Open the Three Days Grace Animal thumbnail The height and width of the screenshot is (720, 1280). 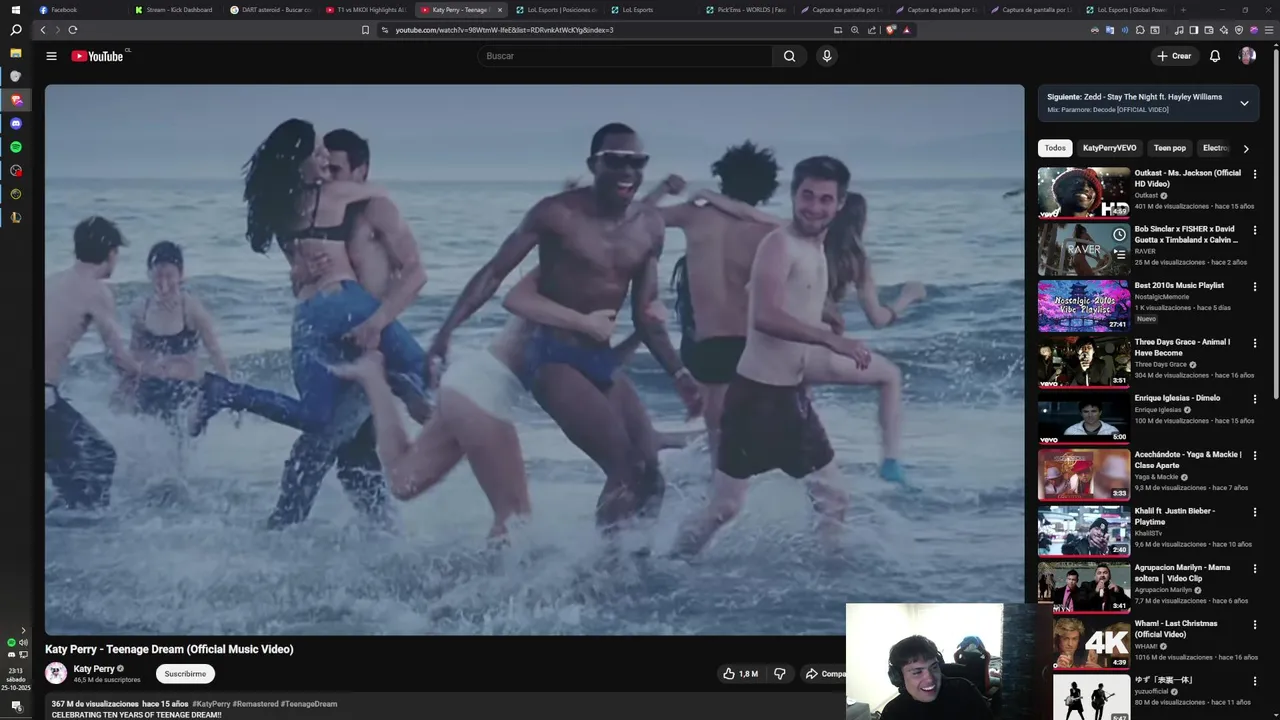pos(1084,362)
